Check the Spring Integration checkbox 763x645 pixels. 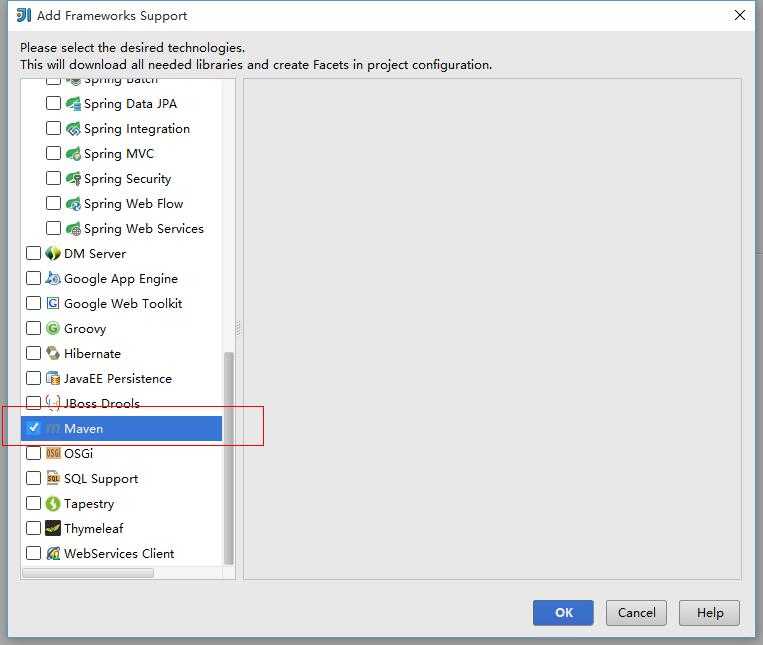[53, 128]
